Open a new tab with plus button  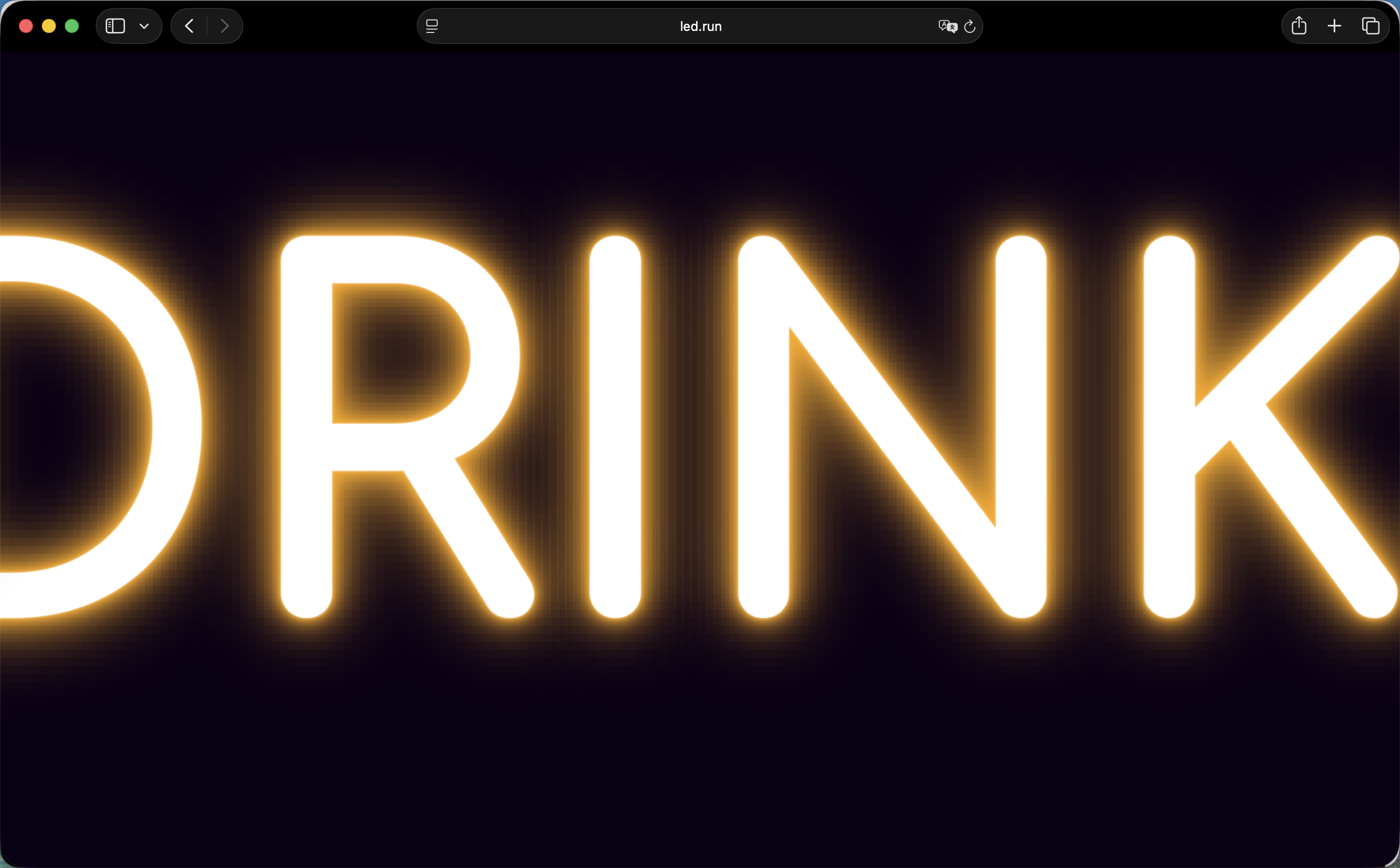tap(1335, 26)
